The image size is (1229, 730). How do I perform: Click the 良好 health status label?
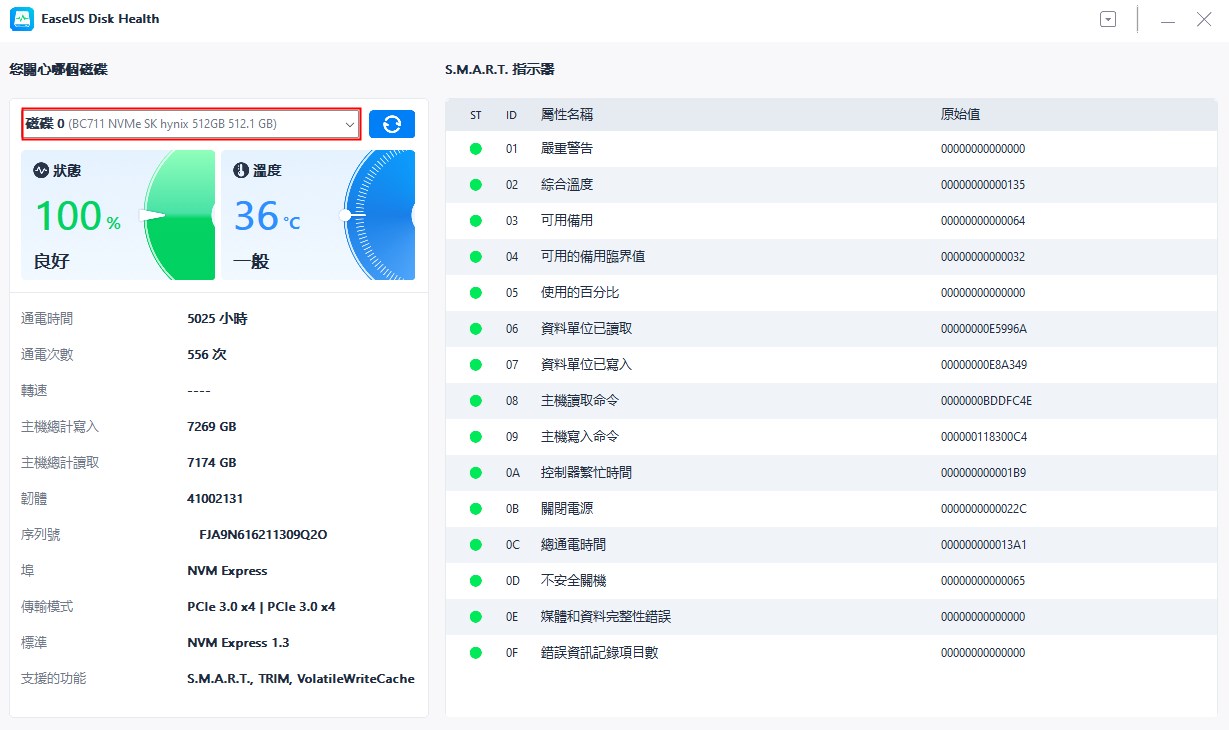[x=52, y=262]
